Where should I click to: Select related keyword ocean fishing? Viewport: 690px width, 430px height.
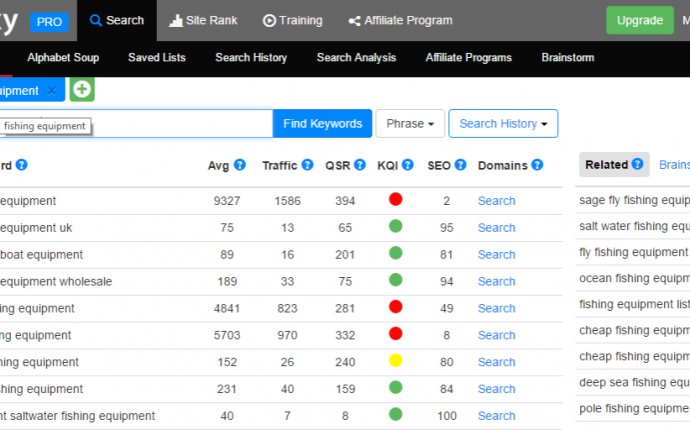click(x=634, y=278)
